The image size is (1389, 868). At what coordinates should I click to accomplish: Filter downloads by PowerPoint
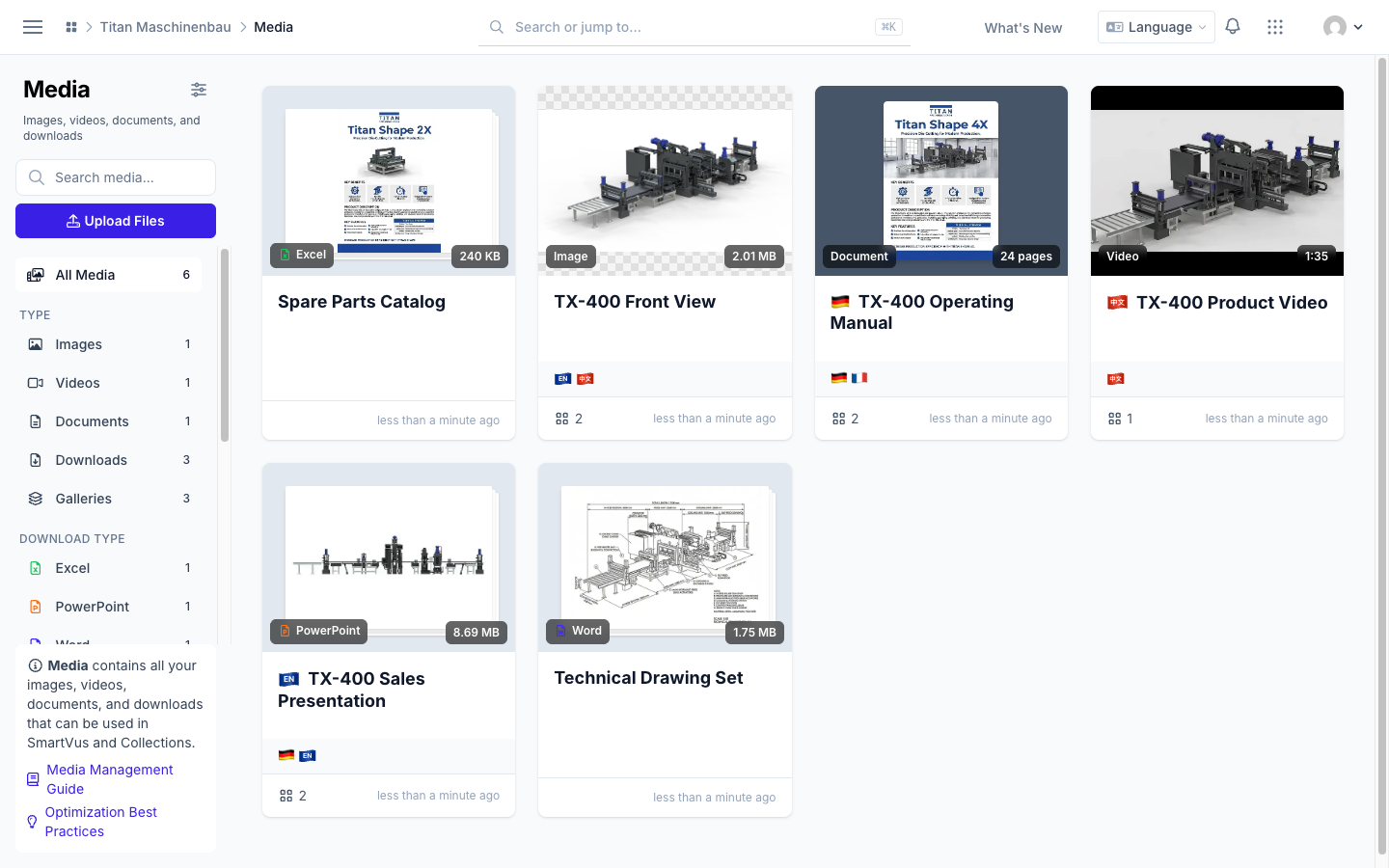click(109, 607)
